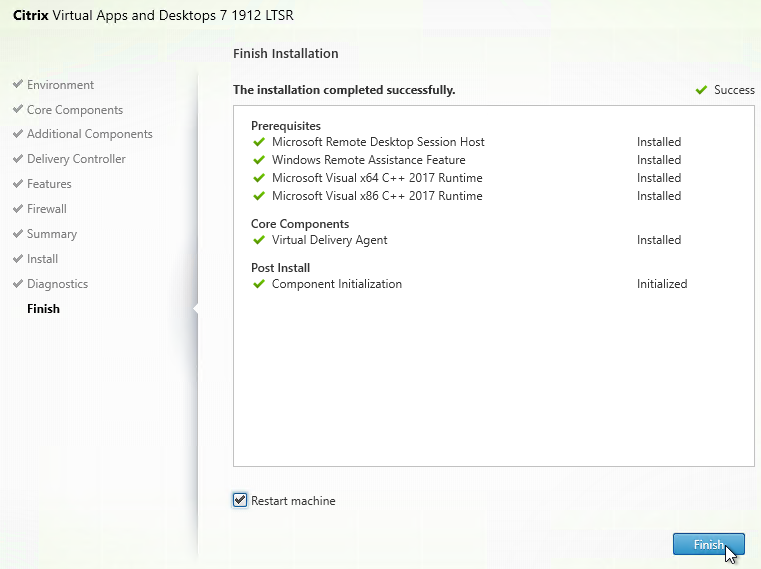Select the Install step
The height and width of the screenshot is (569, 761).
43,259
